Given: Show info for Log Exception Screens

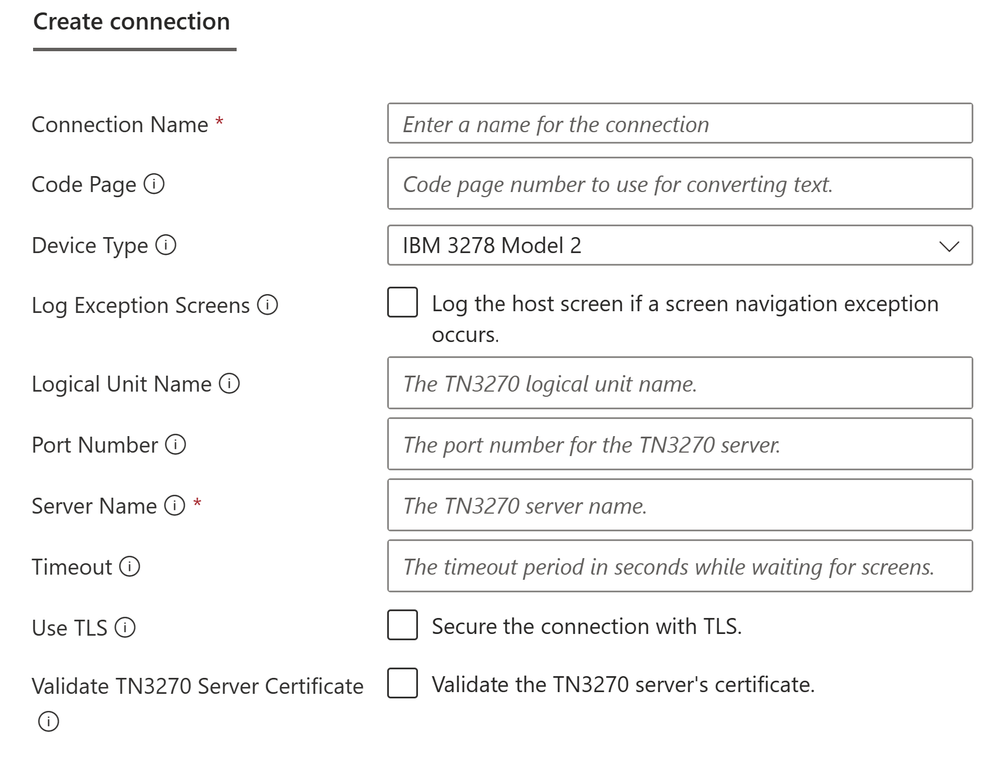Looking at the screenshot, I should [268, 305].
